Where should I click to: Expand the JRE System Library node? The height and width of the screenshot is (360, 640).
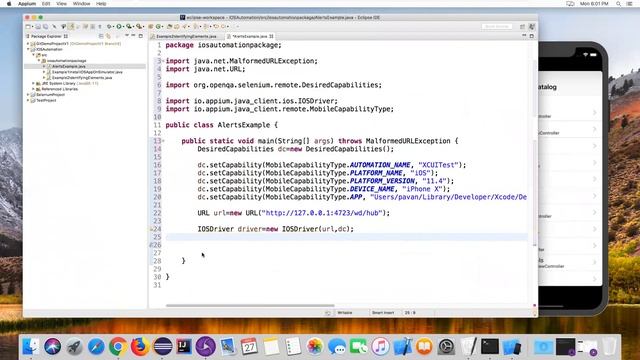tap(33, 83)
